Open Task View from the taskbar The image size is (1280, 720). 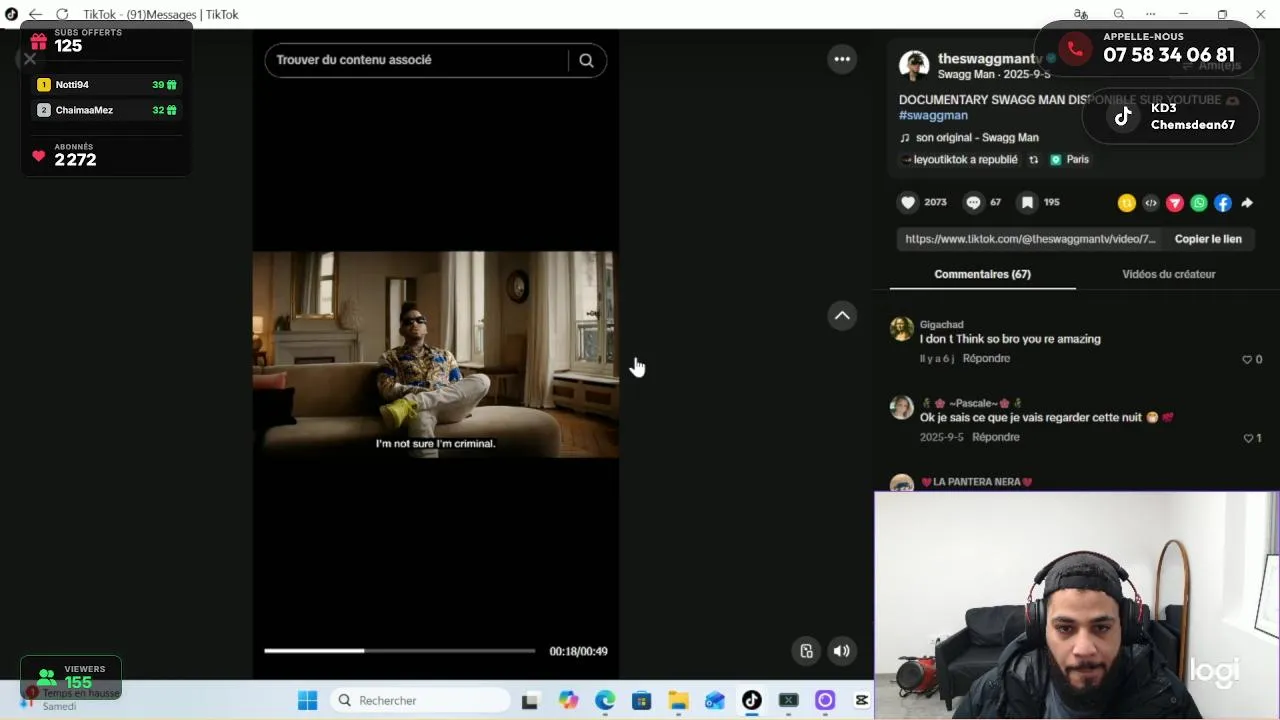[530, 700]
